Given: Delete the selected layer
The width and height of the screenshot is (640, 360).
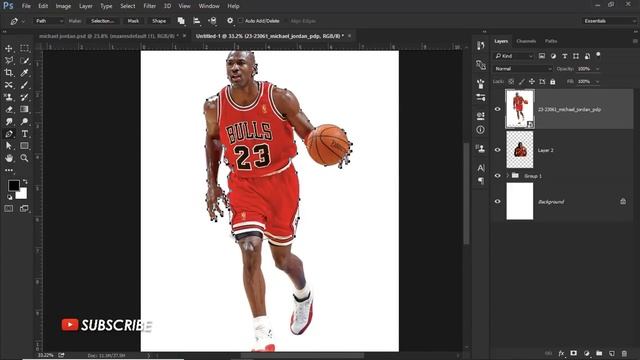Looking at the screenshot, I should (x=624, y=353).
